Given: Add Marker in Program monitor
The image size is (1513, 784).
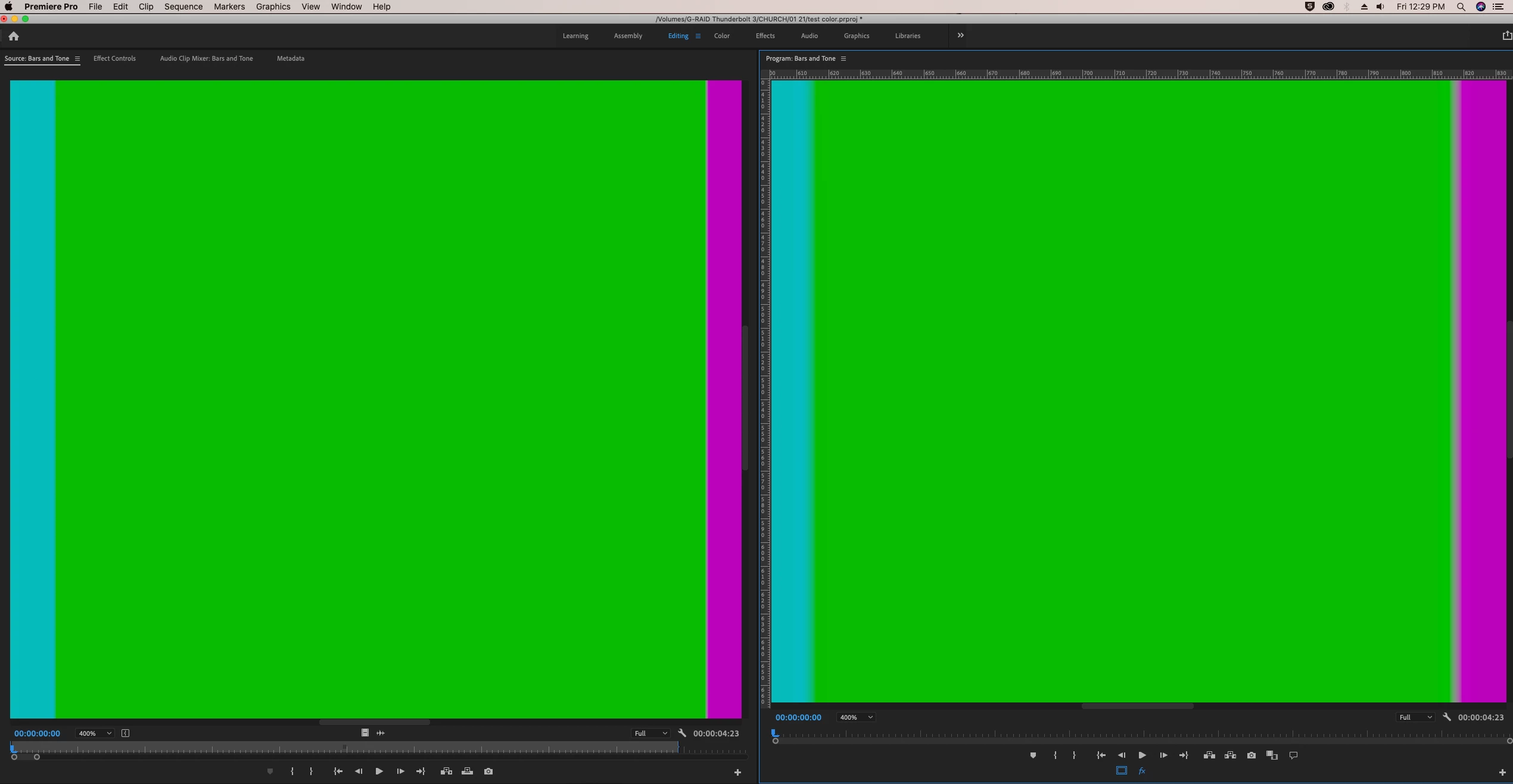Looking at the screenshot, I should (1033, 755).
